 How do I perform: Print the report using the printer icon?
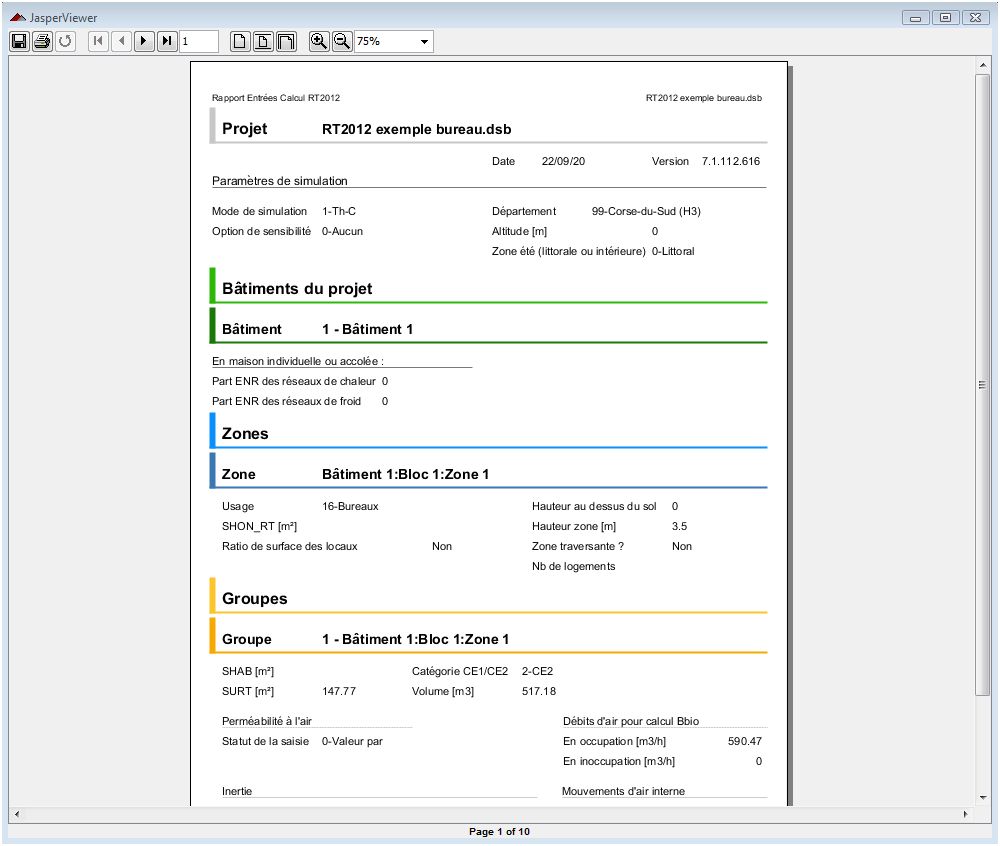pyautogui.click(x=42, y=41)
